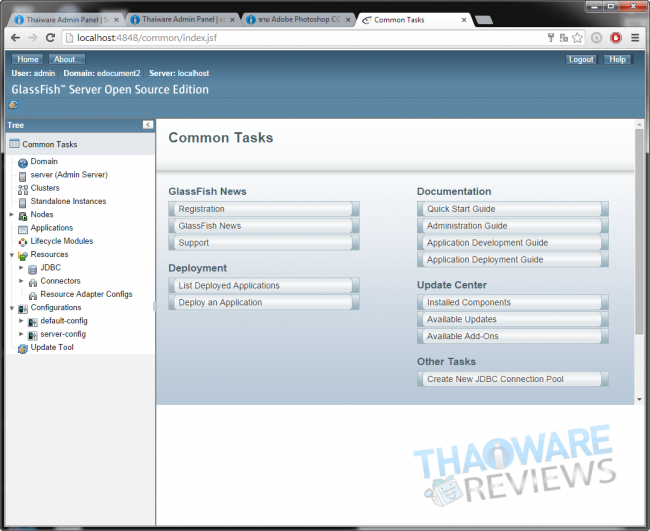Click the red Opera-style extension icon
Image resolution: width=650 pixels, height=531 pixels.
616,38
